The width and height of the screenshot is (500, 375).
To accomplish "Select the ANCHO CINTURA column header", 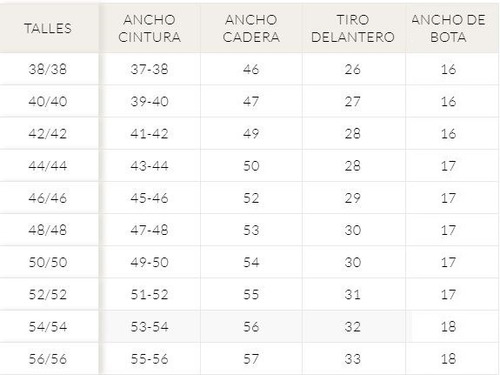I will [150, 28].
